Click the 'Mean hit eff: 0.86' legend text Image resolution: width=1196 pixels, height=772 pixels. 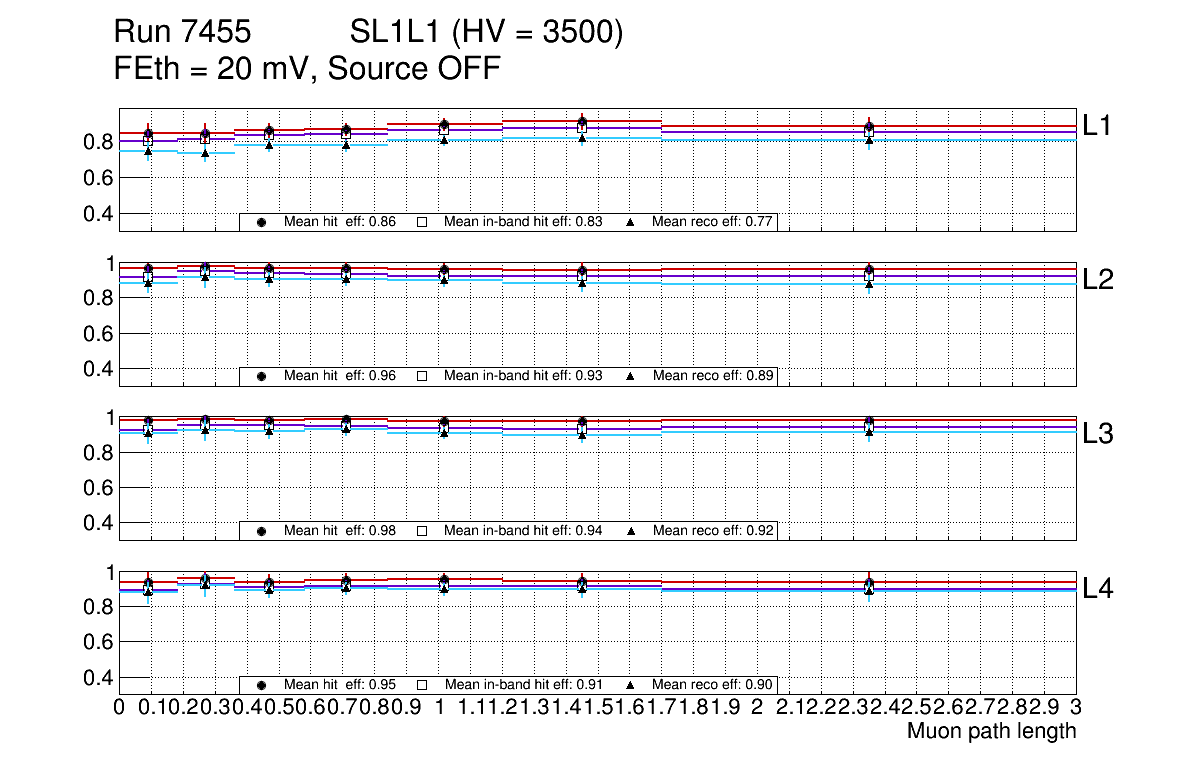point(340,222)
